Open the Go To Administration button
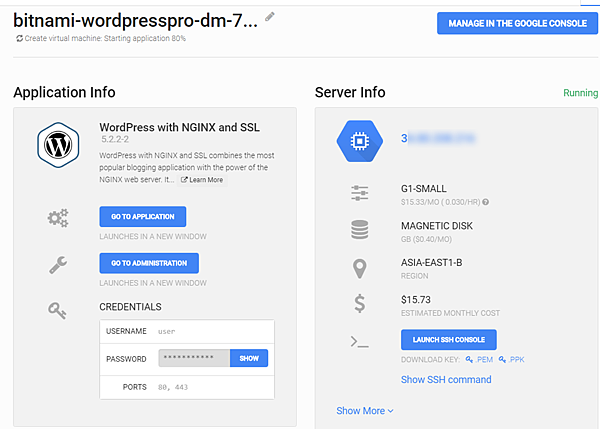 (x=149, y=263)
